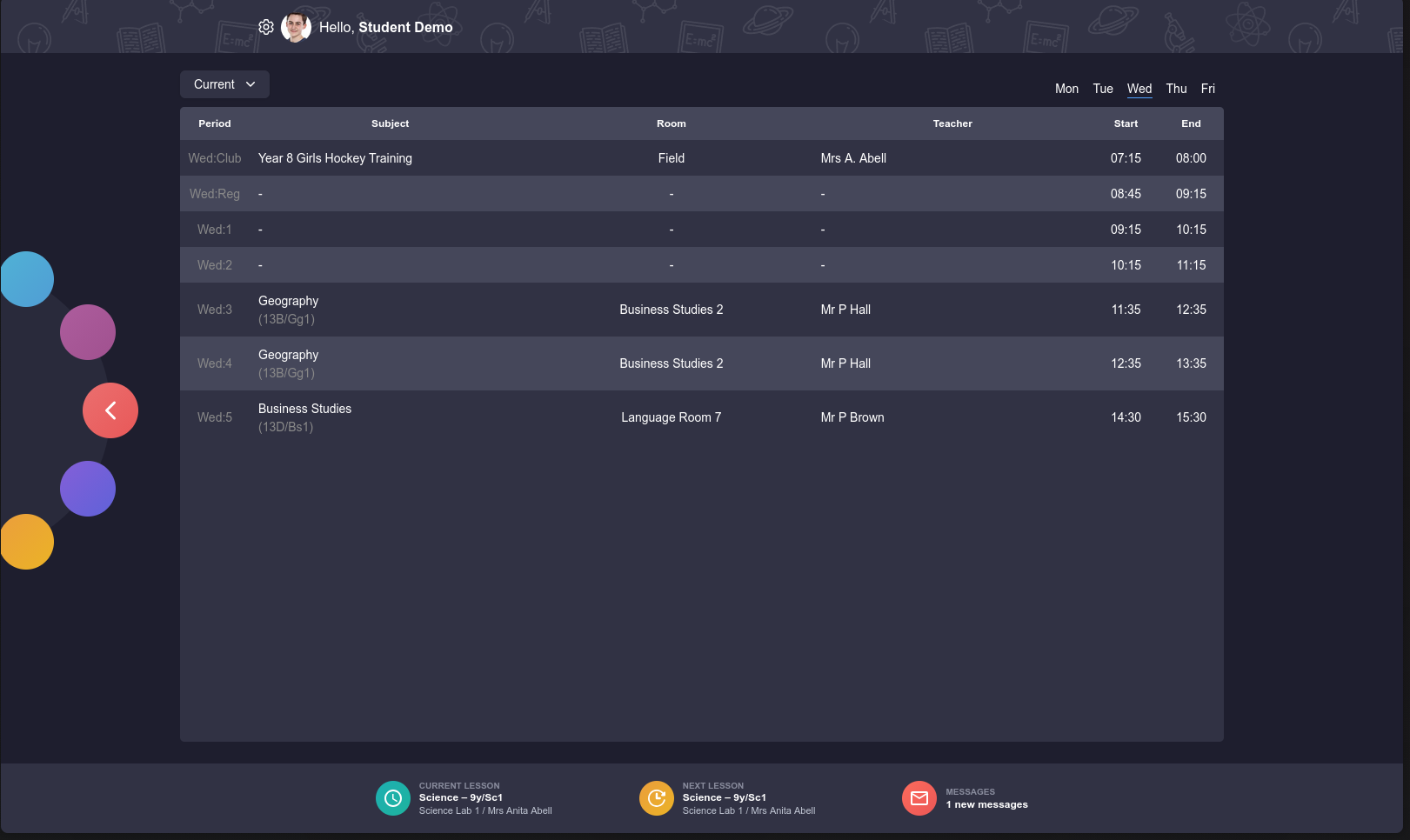
Task: Click start time 07:15
Action: pos(1126,158)
